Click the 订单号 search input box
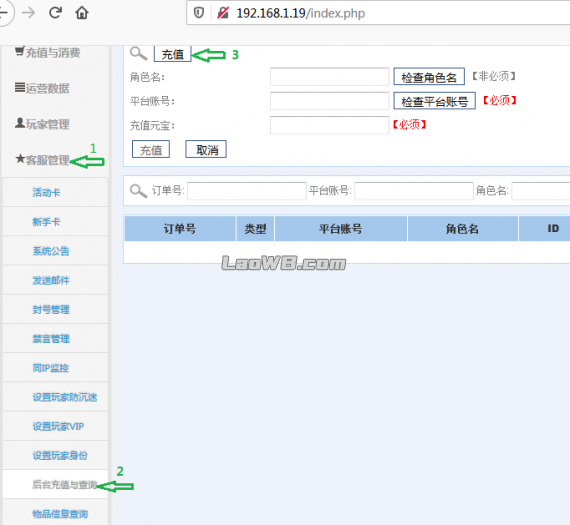570x525 pixels. click(x=247, y=191)
